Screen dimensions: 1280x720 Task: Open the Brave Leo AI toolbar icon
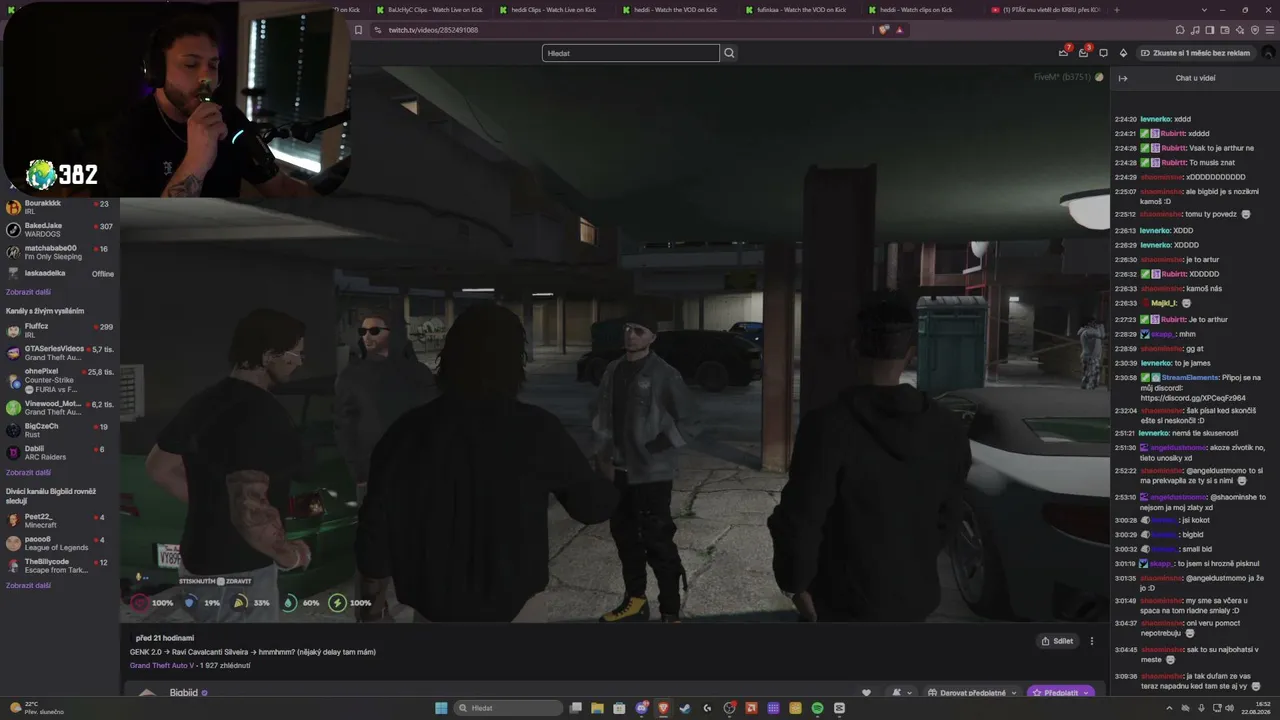1240,30
